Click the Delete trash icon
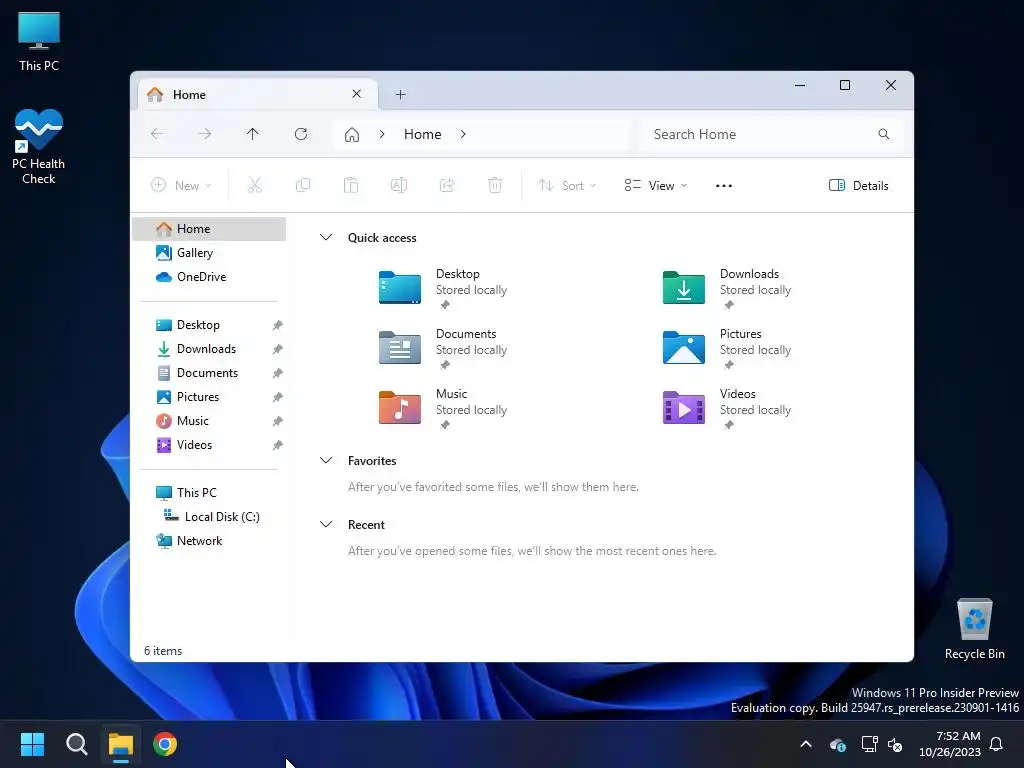Screen dimensions: 1024x768 [x=495, y=185]
